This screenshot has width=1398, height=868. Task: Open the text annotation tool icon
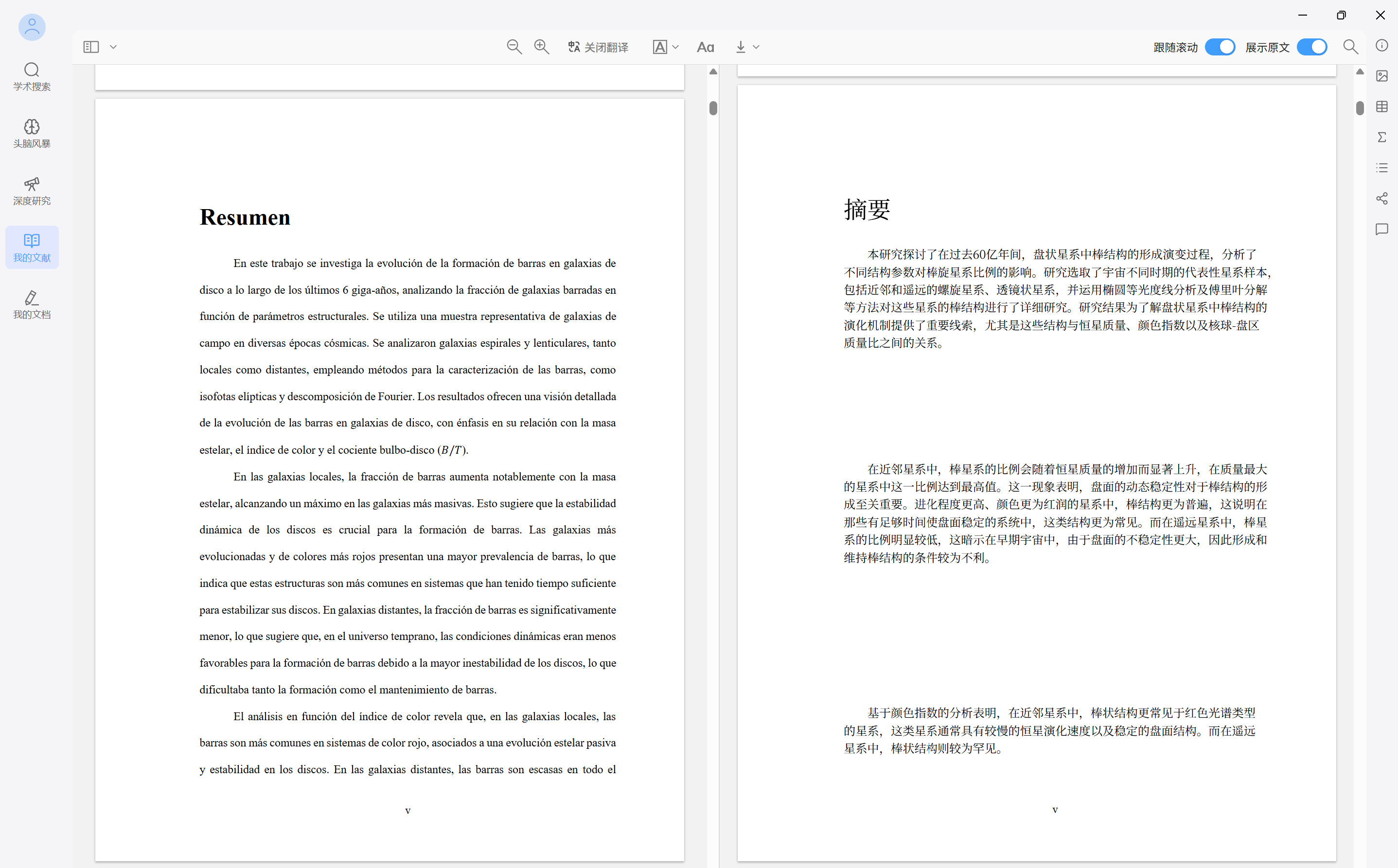[x=660, y=47]
